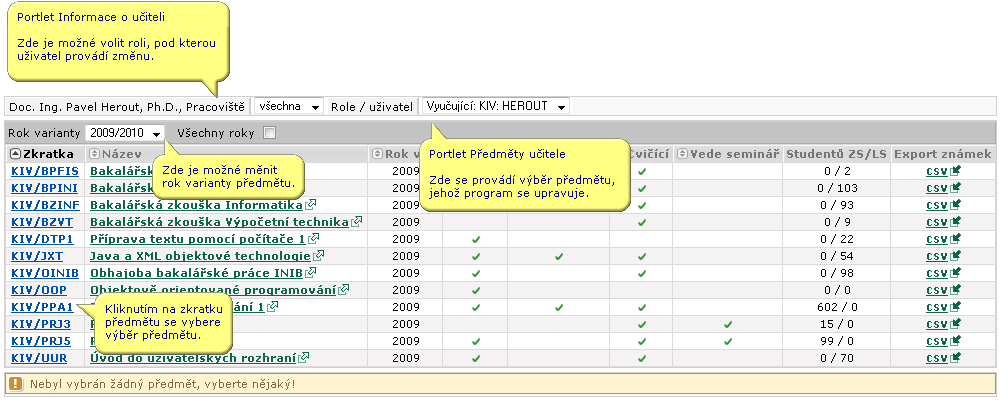Viewport: 1001px width, 400px height.
Task: Click student count 0 / 93
Action: [836, 205]
